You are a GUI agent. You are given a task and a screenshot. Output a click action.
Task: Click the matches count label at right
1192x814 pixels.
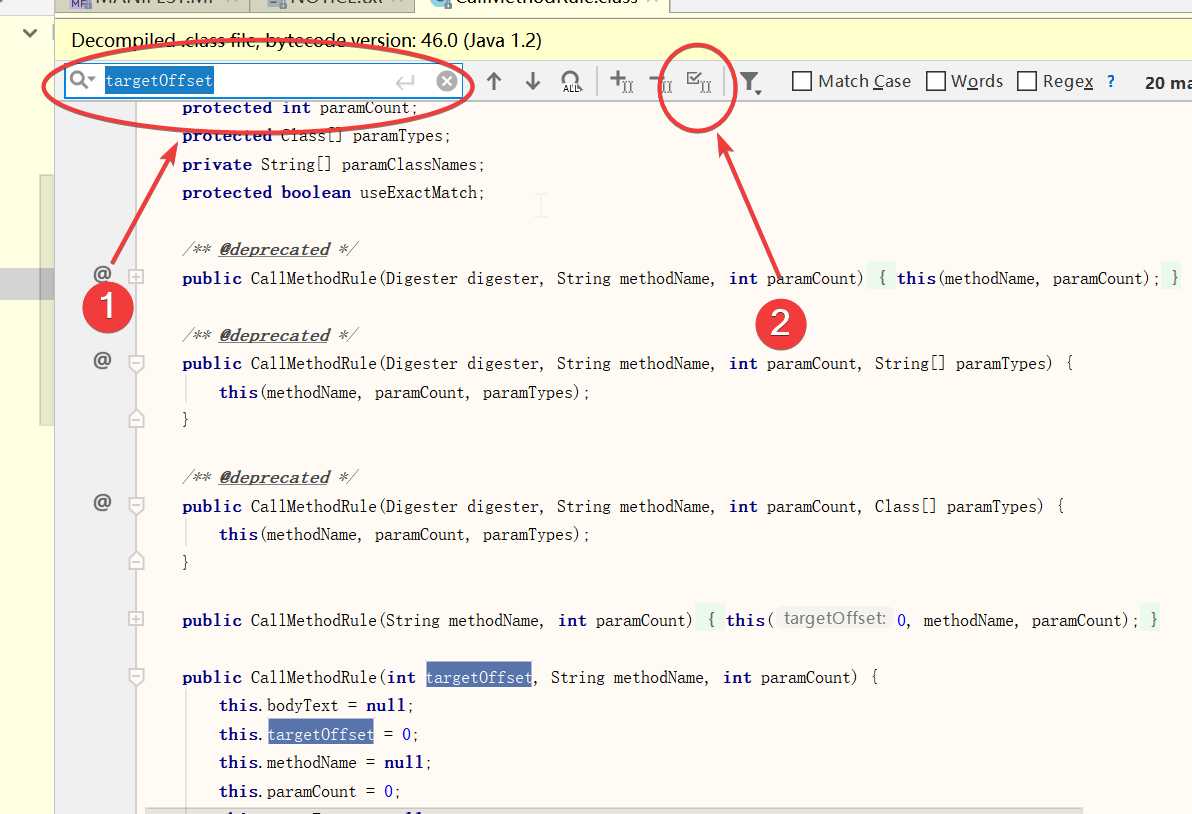pos(1168,82)
